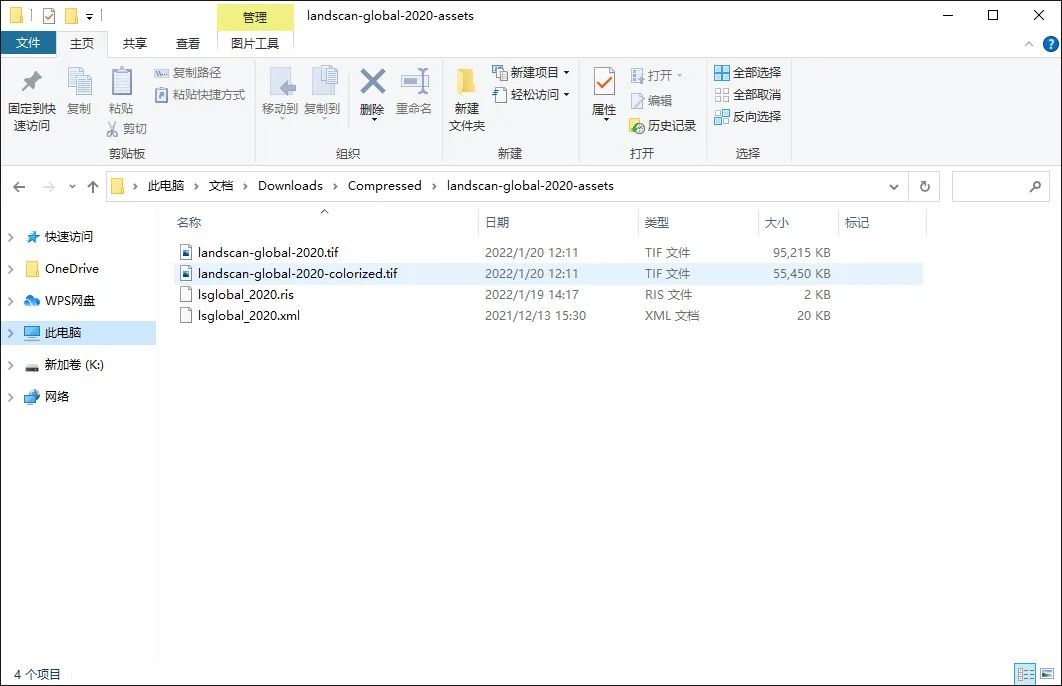The height and width of the screenshot is (686, 1062).
Task: Click 文档 in the address breadcrumb
Action: (x=221, y=186)
